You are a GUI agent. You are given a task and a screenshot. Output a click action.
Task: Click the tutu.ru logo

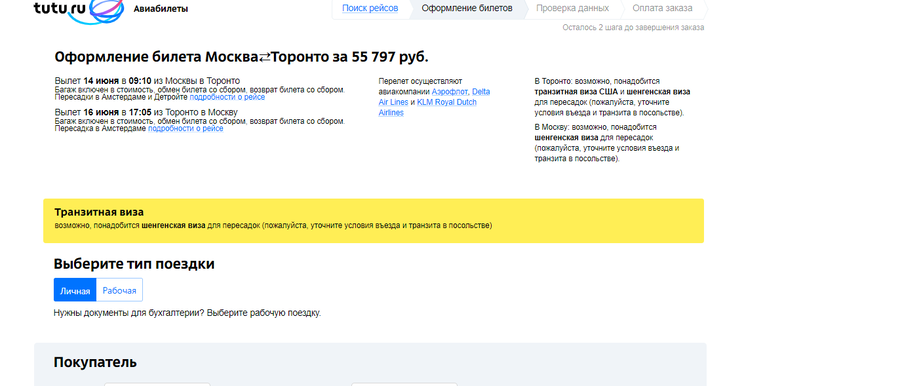78,11
